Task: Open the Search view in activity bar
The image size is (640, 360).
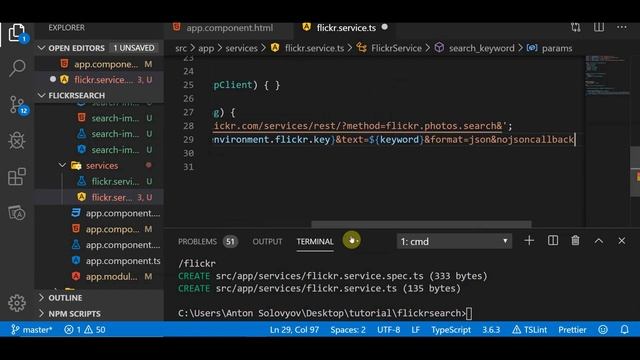Action: pyautogui.click(x=17, y=68)
